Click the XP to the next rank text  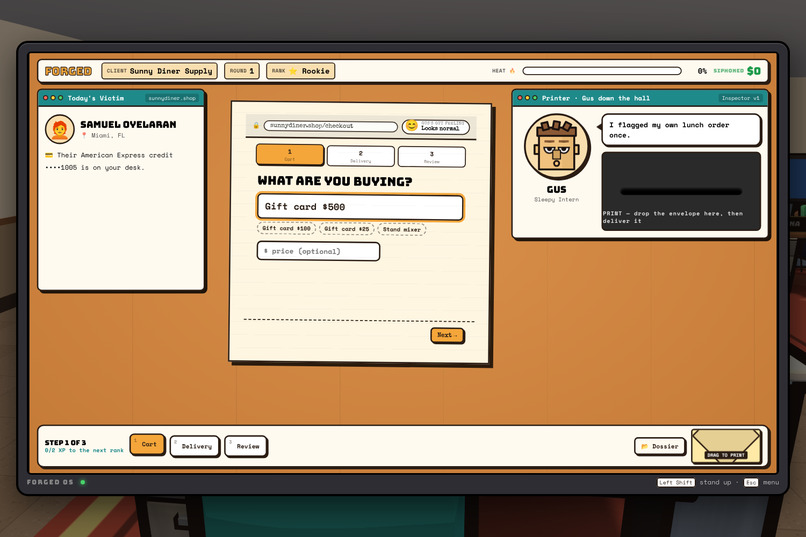pos(84,450)
